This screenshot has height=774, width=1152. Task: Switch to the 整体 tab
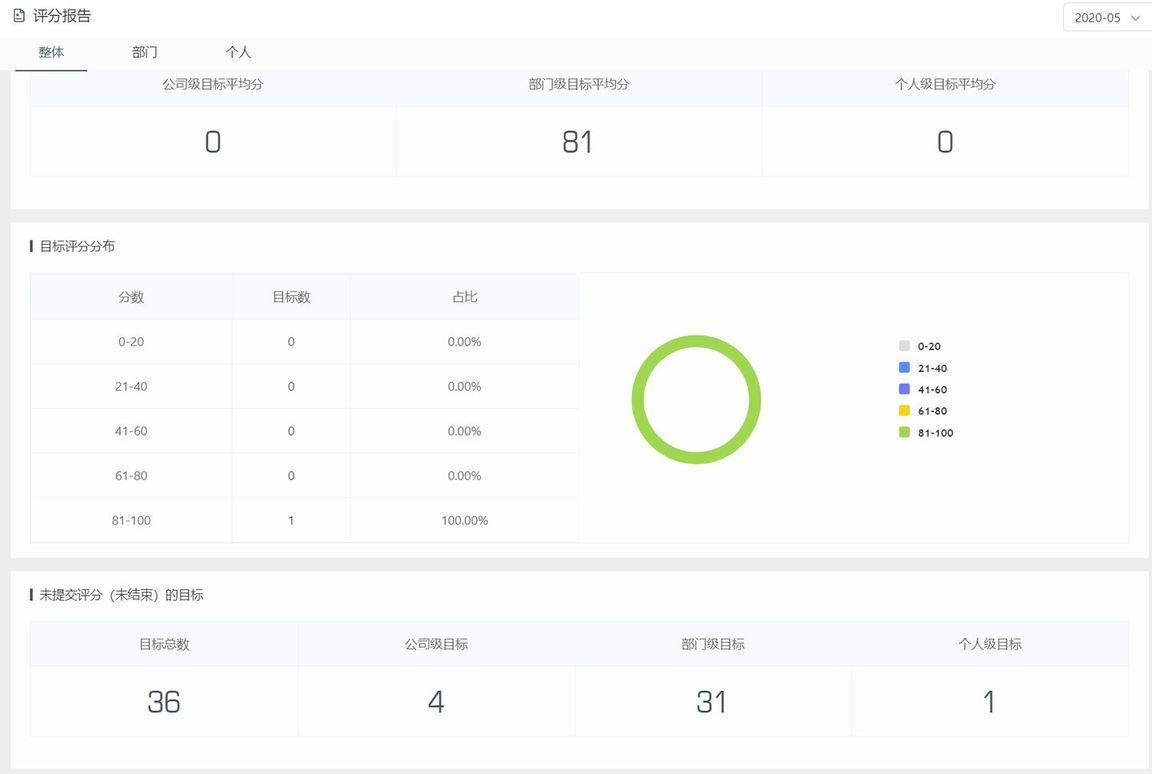click(51, 52)
